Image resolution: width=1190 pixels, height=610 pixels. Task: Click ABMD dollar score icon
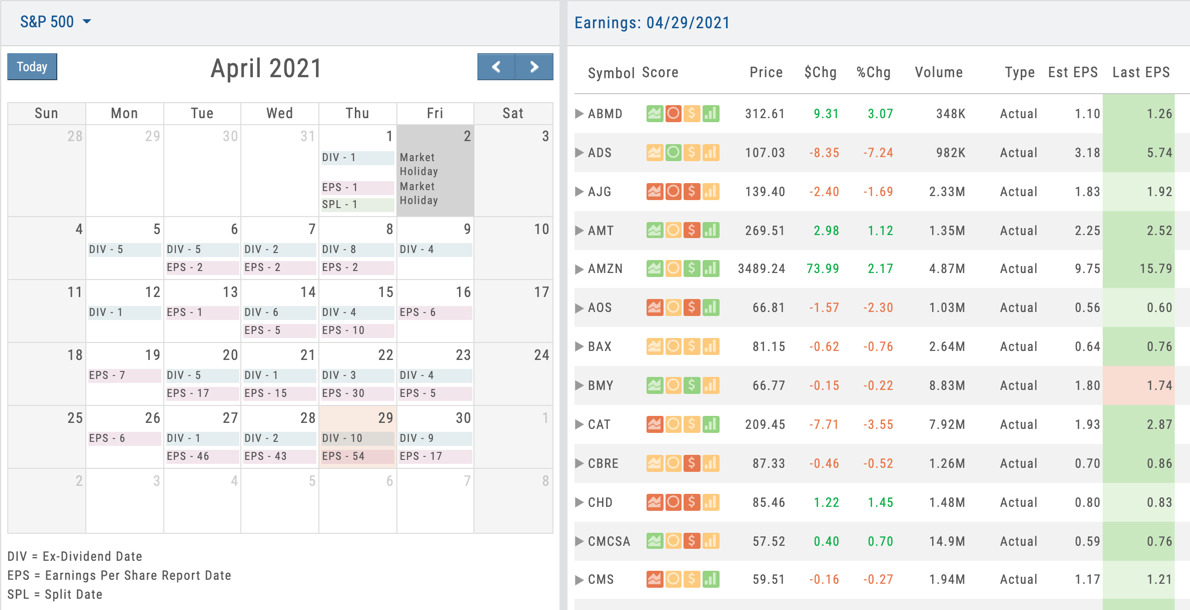click(691, 114)
